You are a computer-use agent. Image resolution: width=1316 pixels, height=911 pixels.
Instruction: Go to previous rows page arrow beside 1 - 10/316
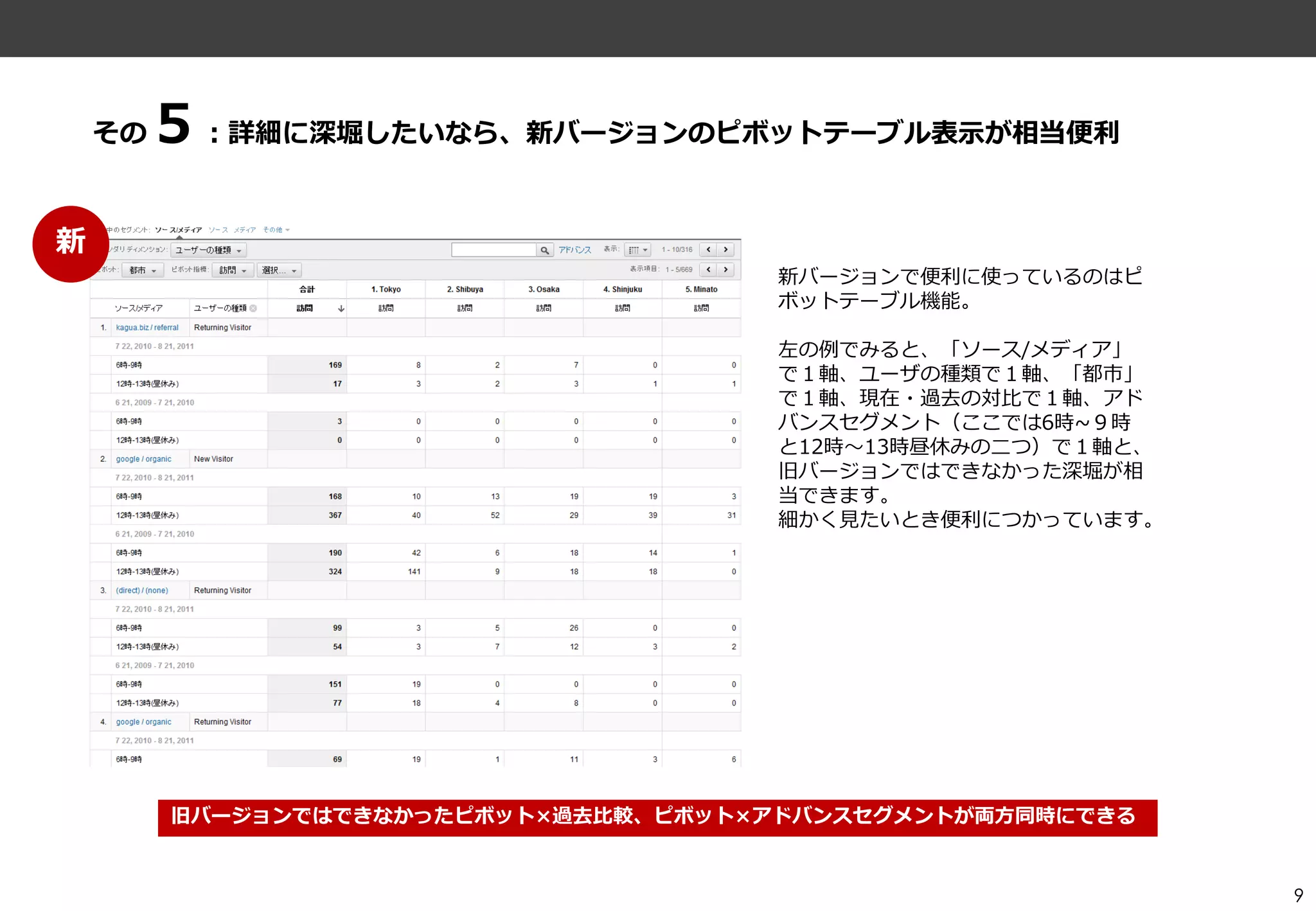pyautogui.click(x=709, y=249)
